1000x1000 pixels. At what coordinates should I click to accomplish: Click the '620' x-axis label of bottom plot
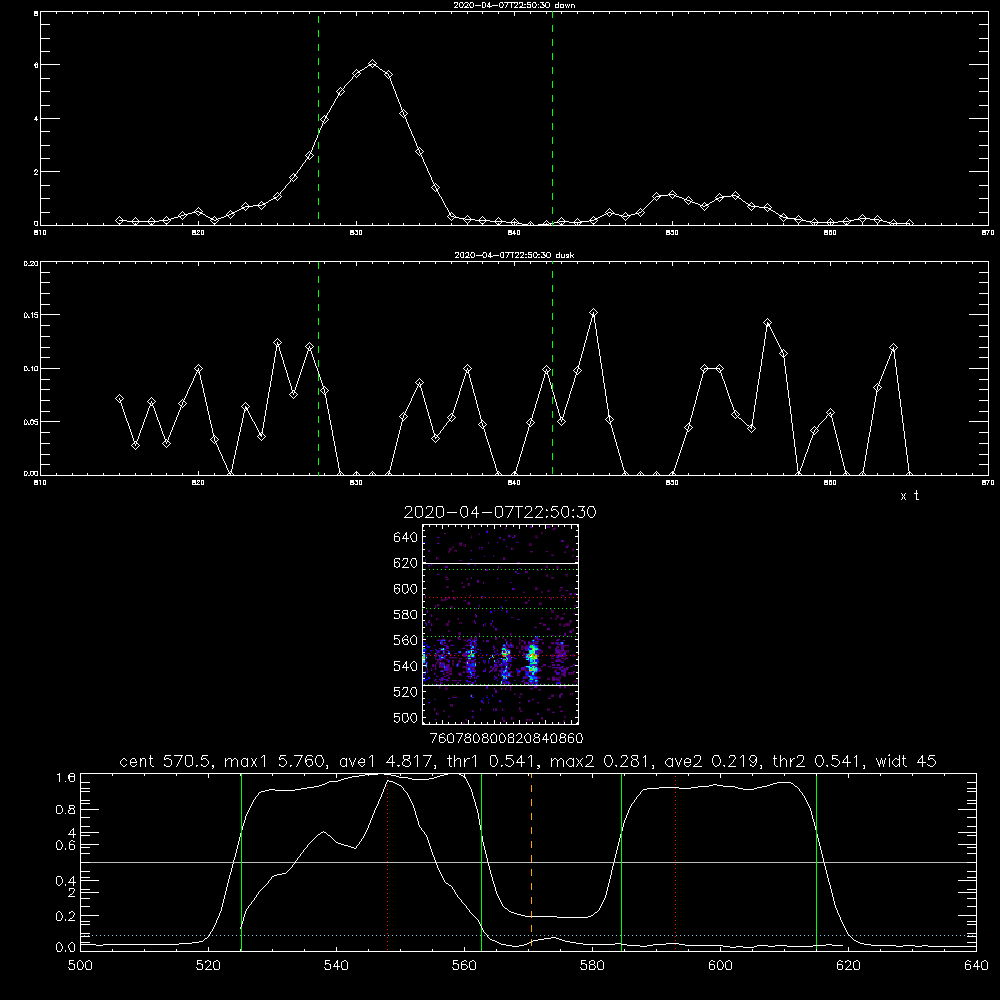848,966
